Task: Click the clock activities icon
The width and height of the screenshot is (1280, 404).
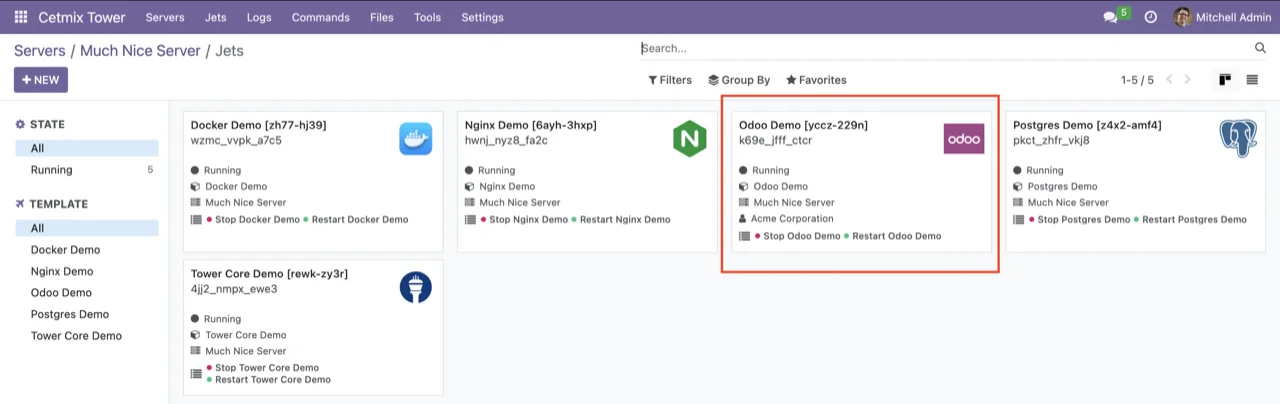Action: pyautogui.click(x=1151, y=17)
